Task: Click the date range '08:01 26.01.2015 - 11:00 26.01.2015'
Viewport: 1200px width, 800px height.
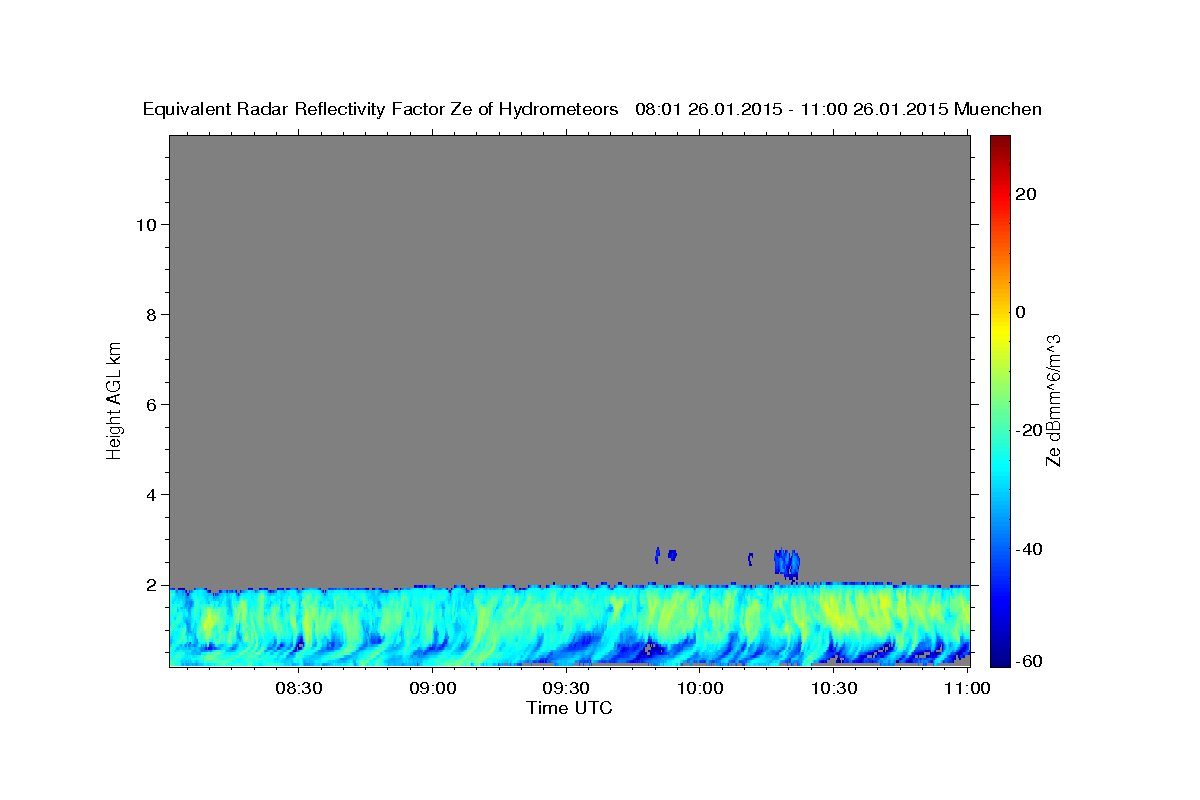Action: [792, 110]
